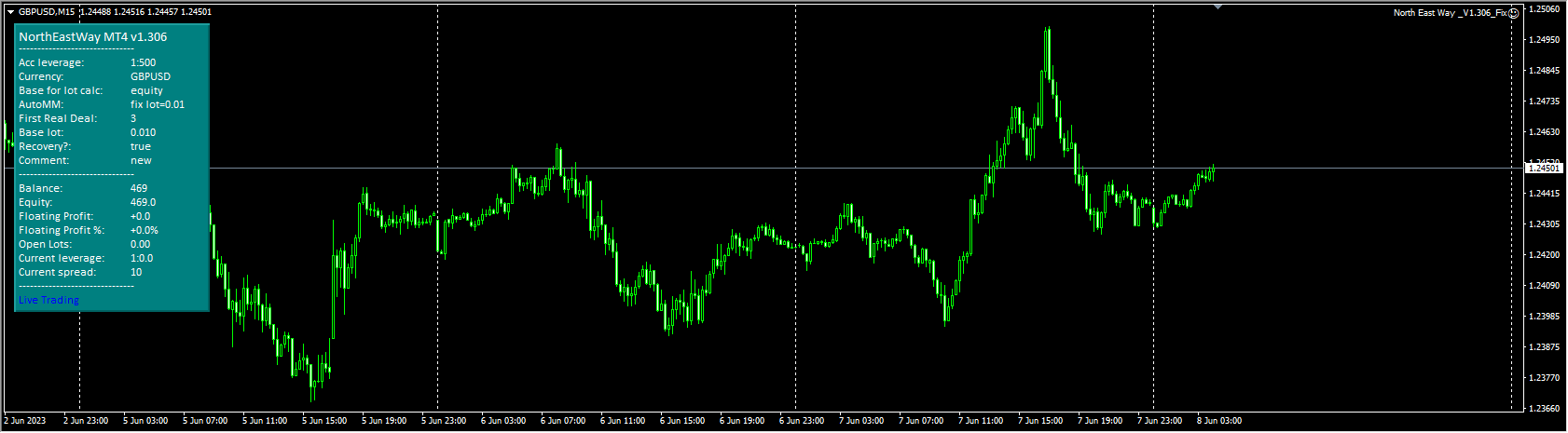Click the 1.24630 price axis label
The width and height of the screenshot is (1568, 433).
(1546, 132)
